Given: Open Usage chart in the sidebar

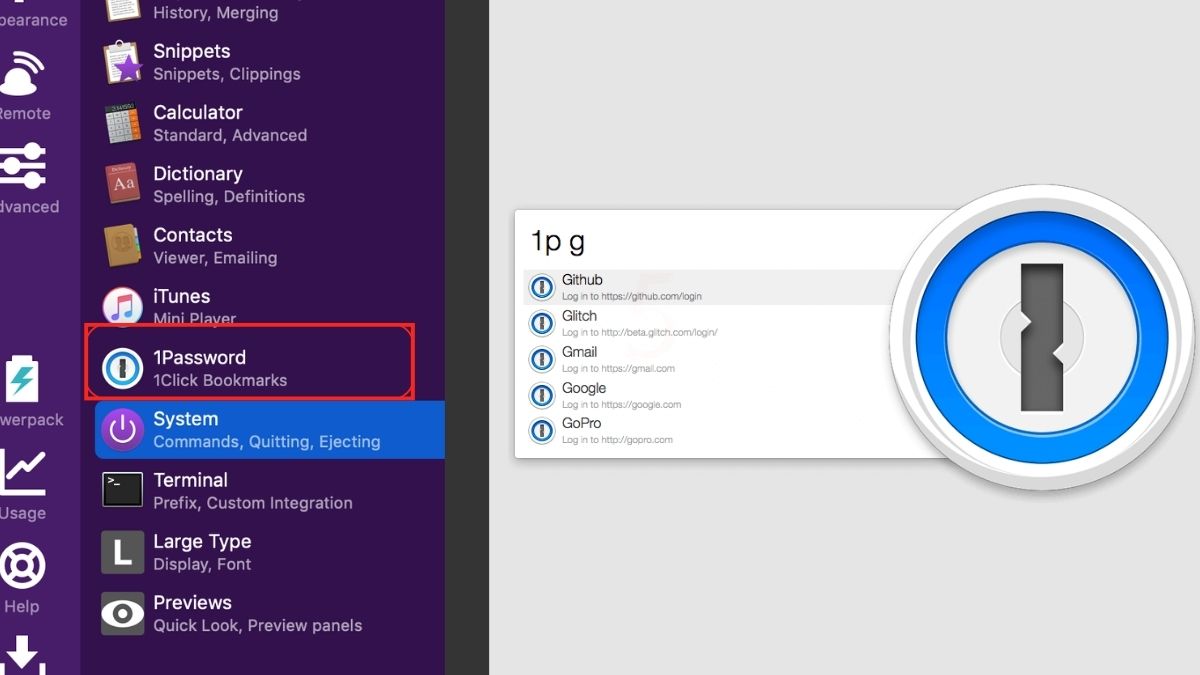Looking at the screenshot, I should pos(22,485).
